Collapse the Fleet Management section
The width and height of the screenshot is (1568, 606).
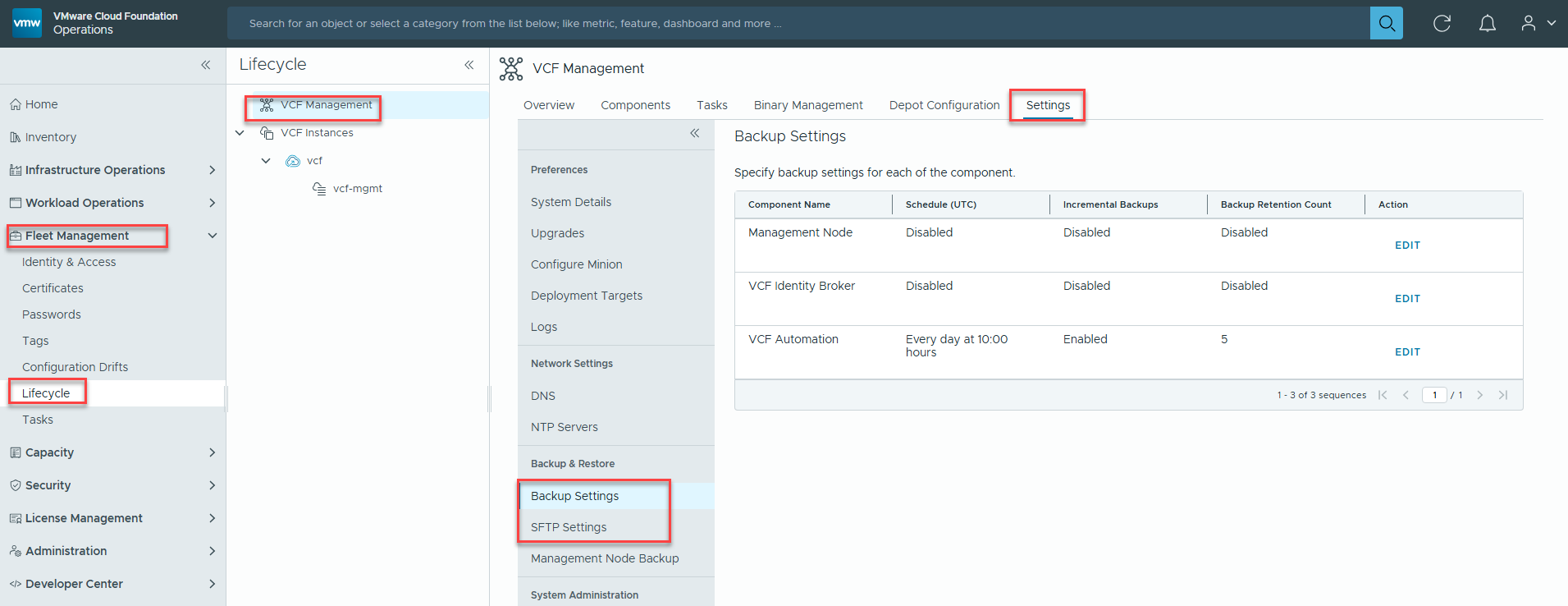(213, 236)
